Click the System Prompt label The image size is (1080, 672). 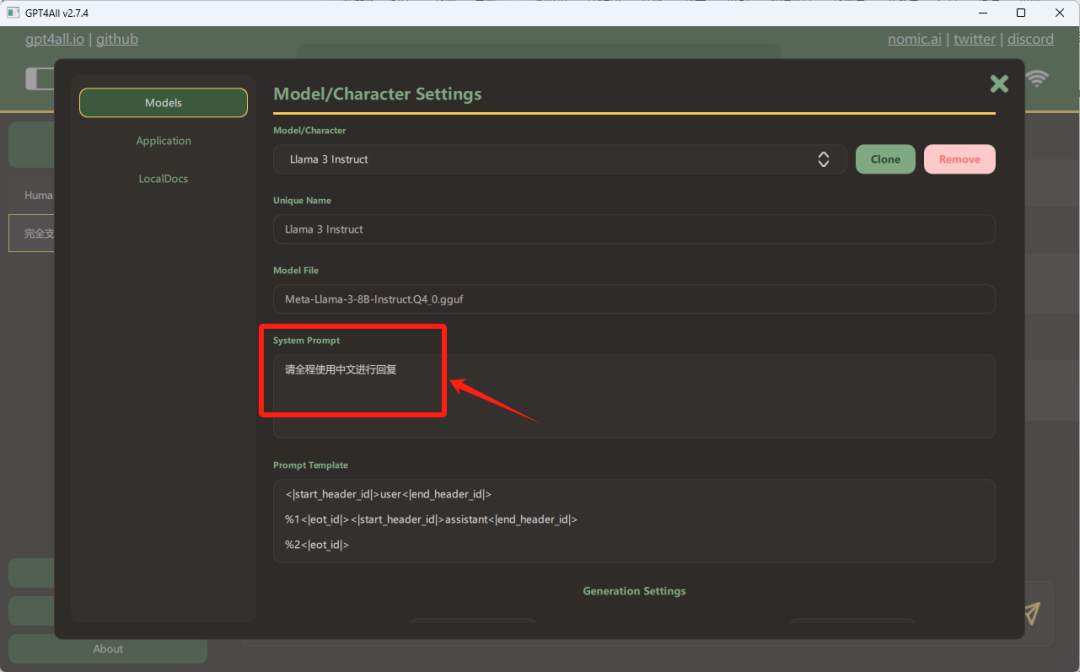tap(306, 340)
